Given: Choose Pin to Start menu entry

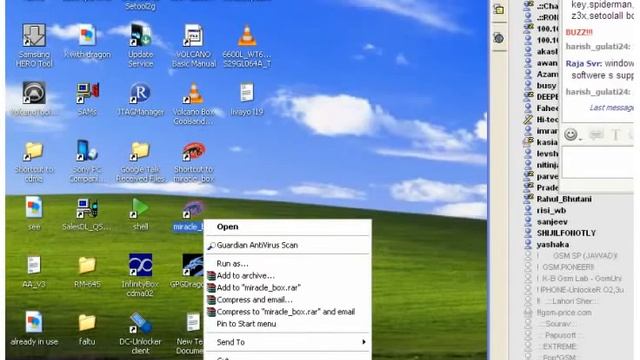Looking at the screenshot, I should [x=287, y=324].
